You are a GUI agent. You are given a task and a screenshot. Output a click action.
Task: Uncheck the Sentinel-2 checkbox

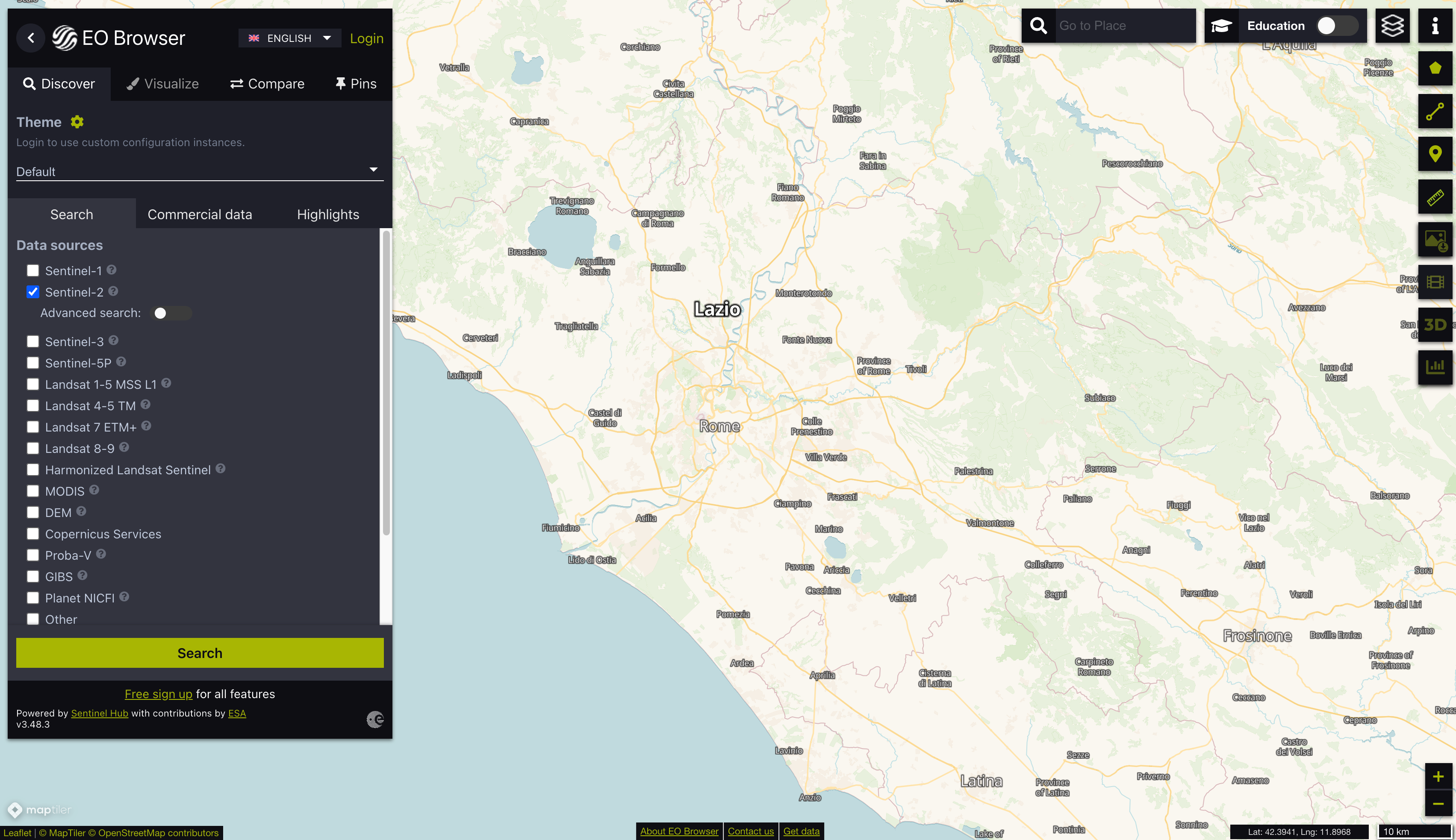coord(33,292)
